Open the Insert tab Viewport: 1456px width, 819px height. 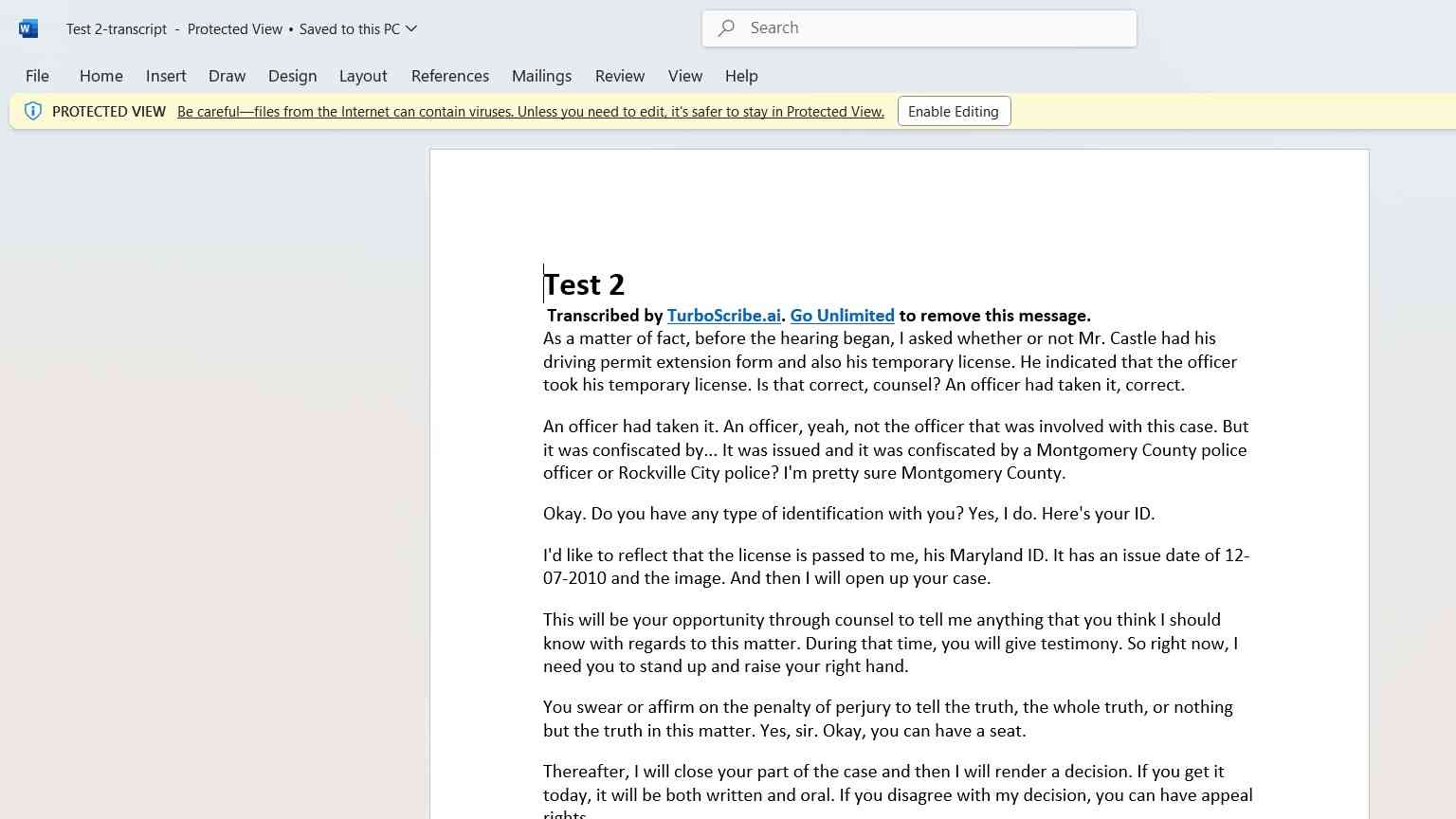point(166,76)
